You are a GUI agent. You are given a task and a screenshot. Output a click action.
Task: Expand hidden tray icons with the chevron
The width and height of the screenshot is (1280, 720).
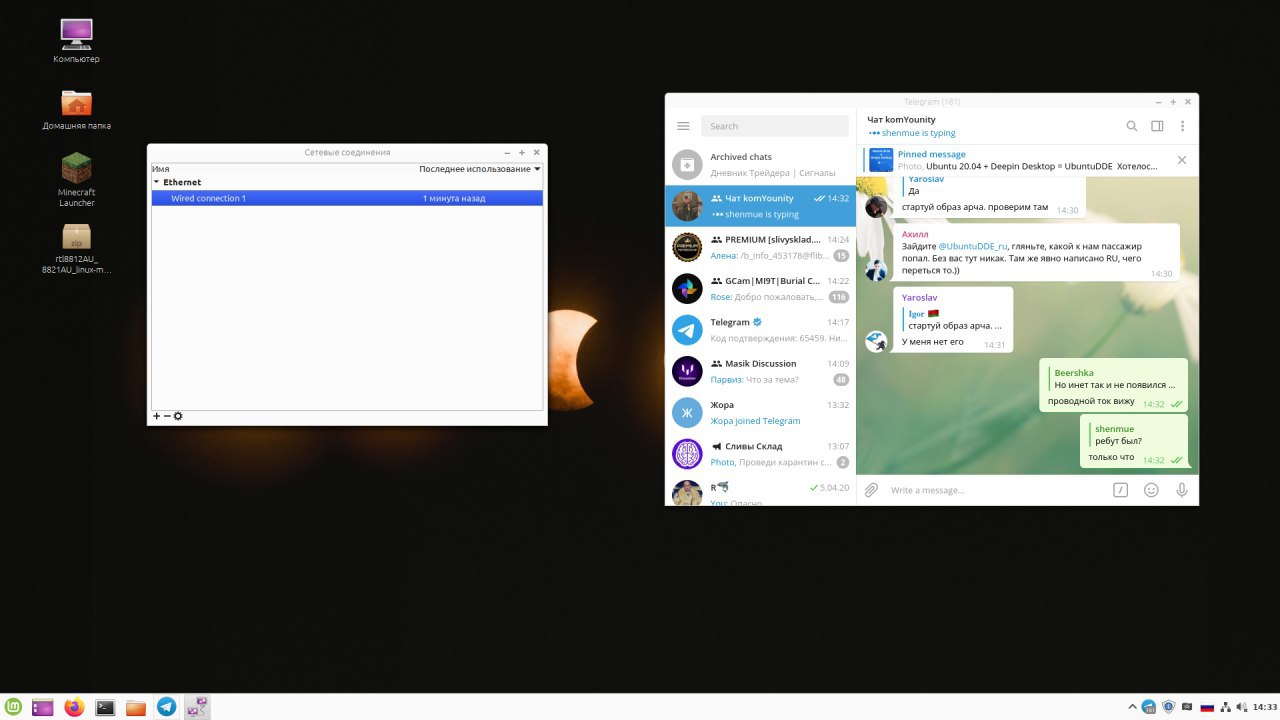1131,707
